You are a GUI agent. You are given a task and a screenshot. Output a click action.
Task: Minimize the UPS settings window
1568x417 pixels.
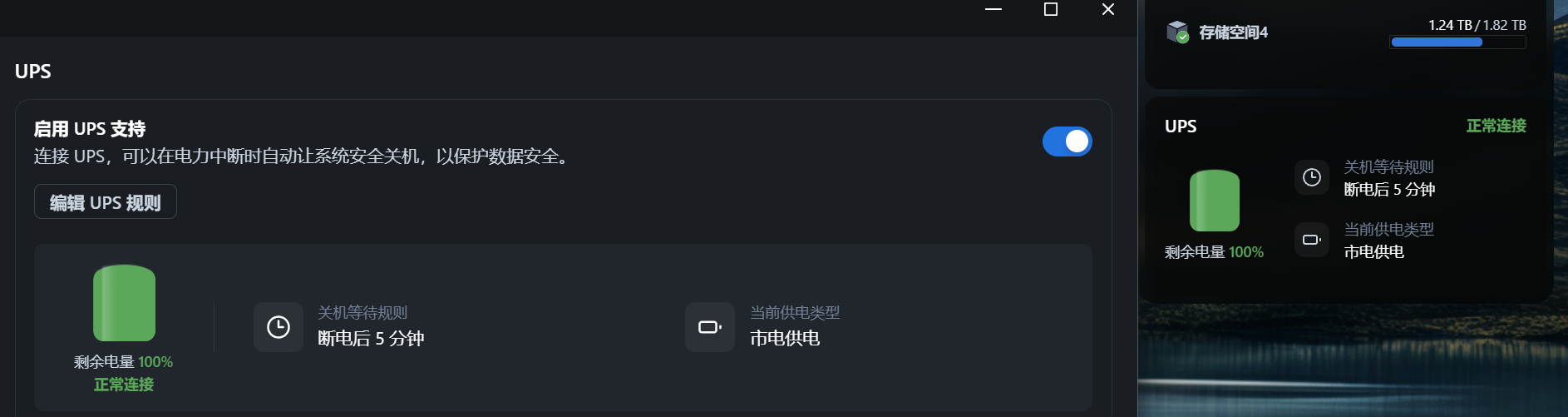click(x=994, y=9)
